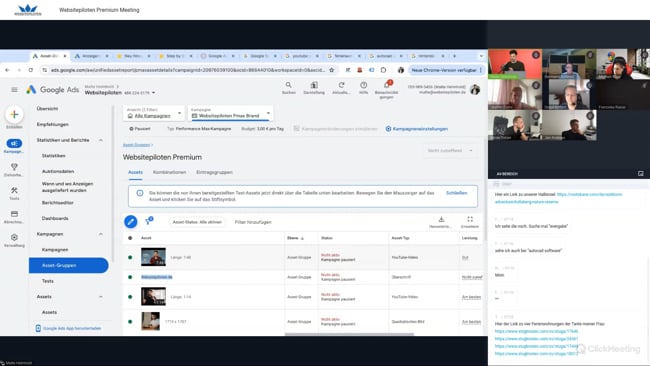Screen dimensions: 650x366
Task: Open Google Ads App herunterladen link
Action: (x=72, y=328)
